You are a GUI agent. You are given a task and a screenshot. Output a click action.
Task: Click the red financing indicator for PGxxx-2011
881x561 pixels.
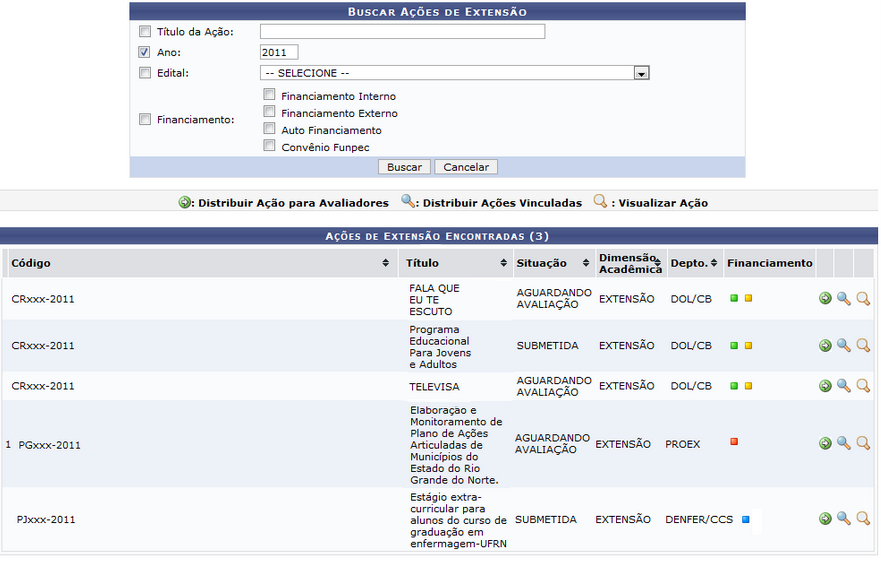pyautogui.click(x=734, y=441)
